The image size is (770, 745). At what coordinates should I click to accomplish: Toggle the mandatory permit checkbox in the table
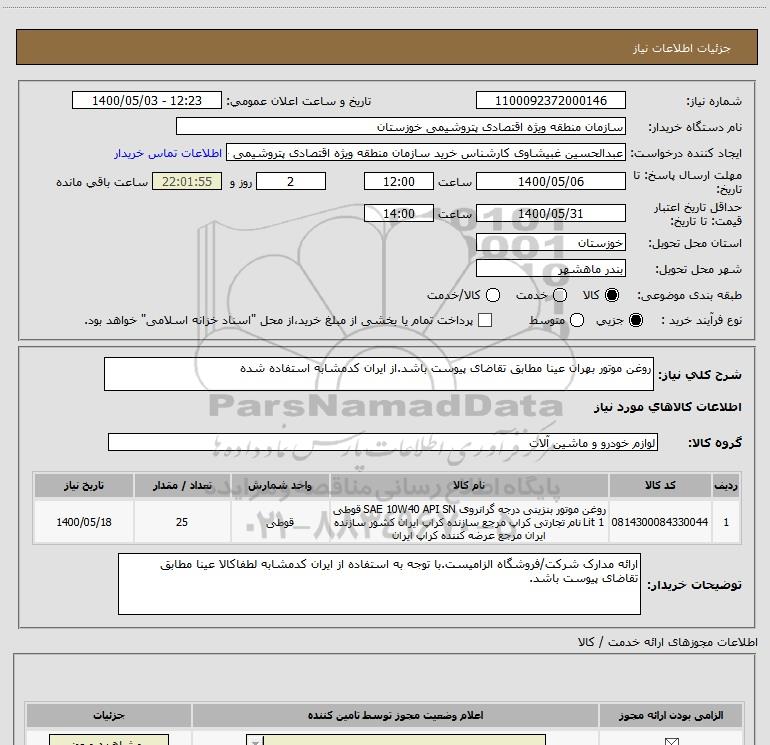pos(671,741)
